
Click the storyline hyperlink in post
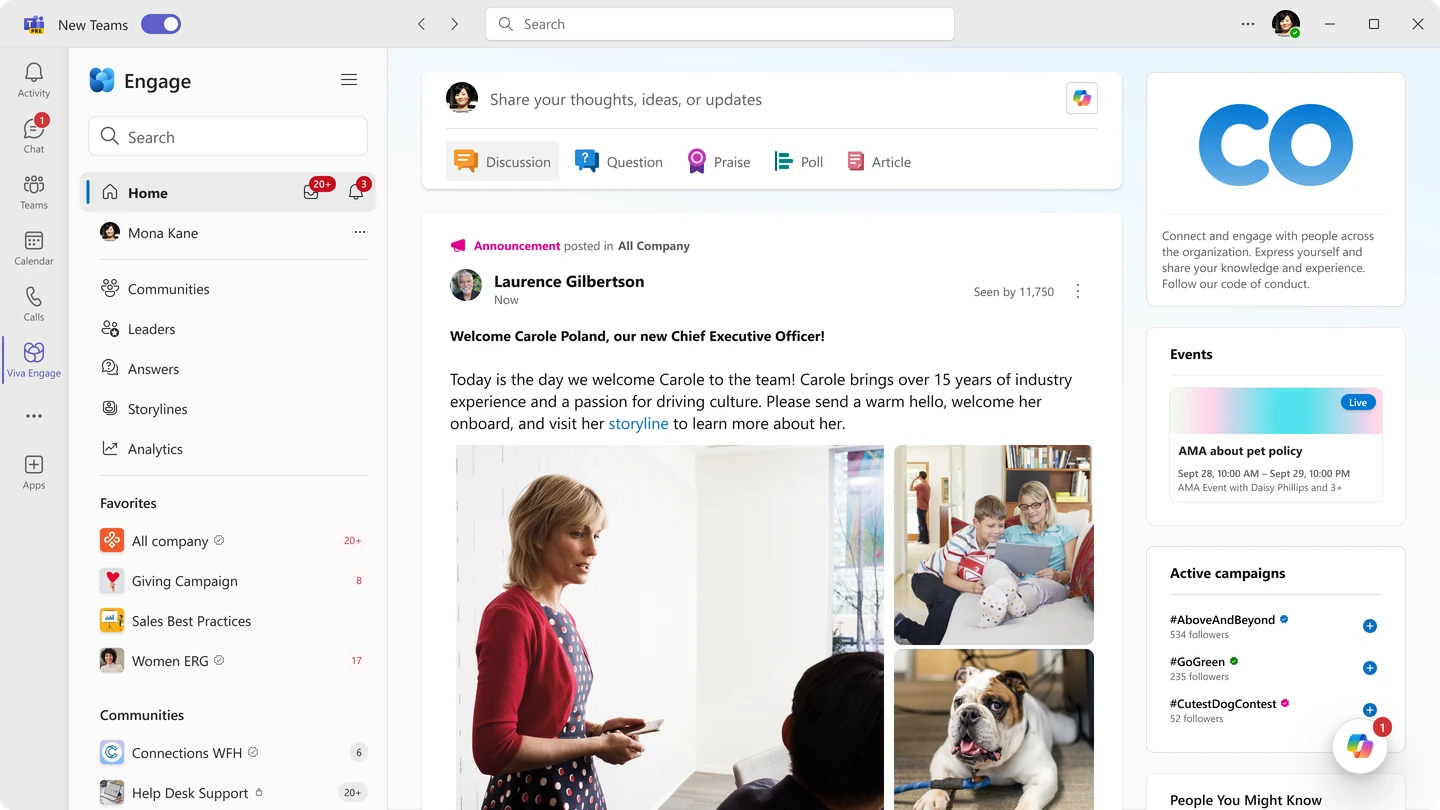[x=638, y=423]
